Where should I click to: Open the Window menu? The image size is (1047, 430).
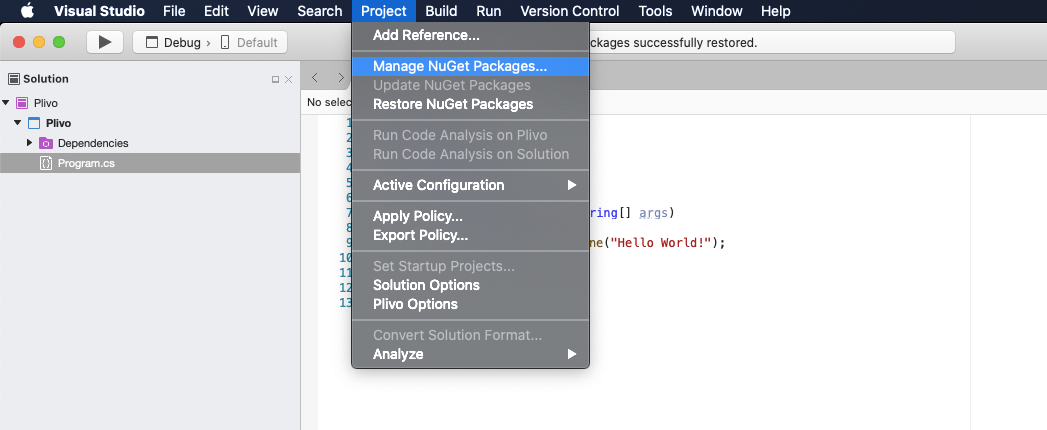[x=717, y=11]
